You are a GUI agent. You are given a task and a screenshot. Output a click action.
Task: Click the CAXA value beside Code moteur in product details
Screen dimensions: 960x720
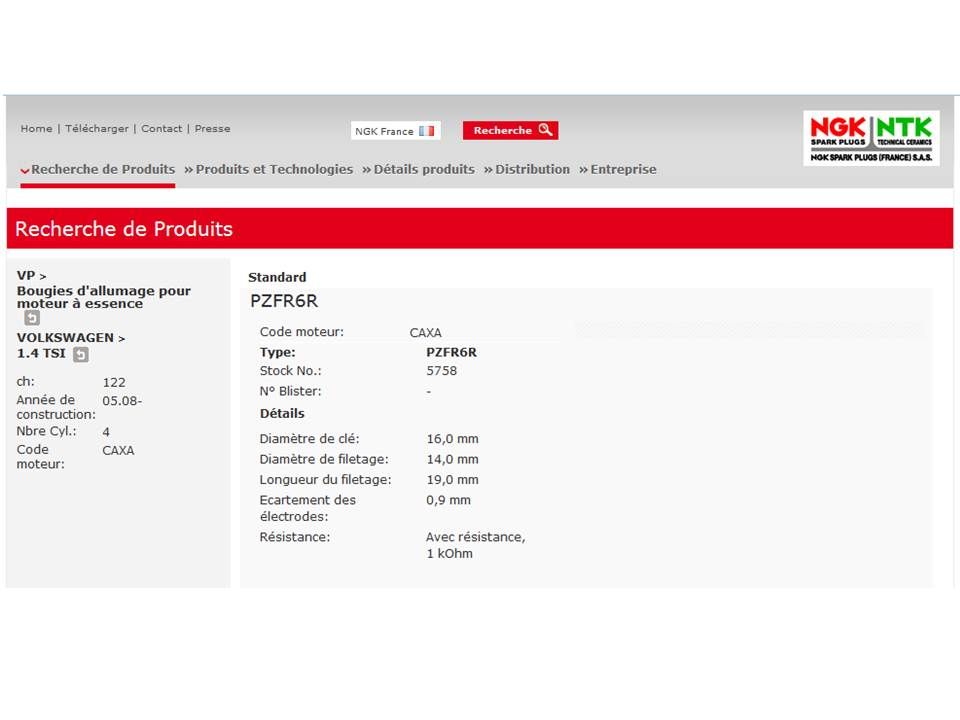426,332
